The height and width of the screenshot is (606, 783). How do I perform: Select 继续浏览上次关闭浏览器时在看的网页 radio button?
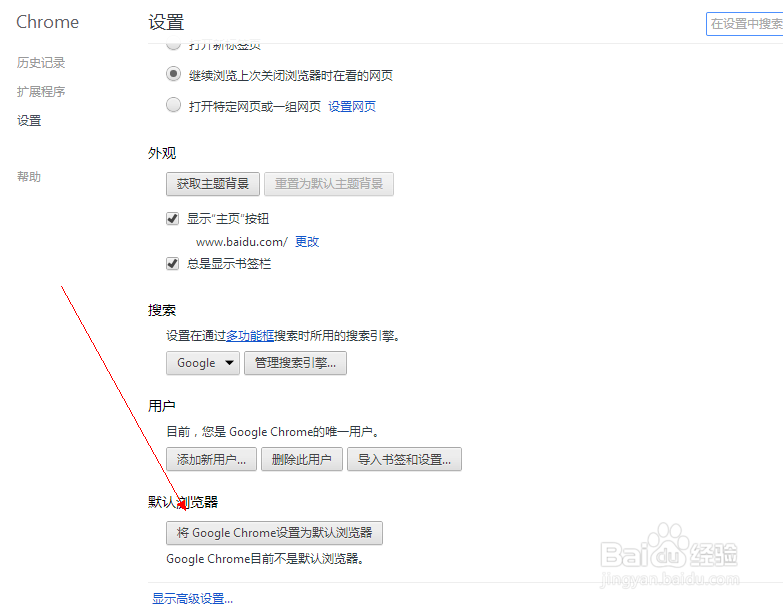(173, 74)
